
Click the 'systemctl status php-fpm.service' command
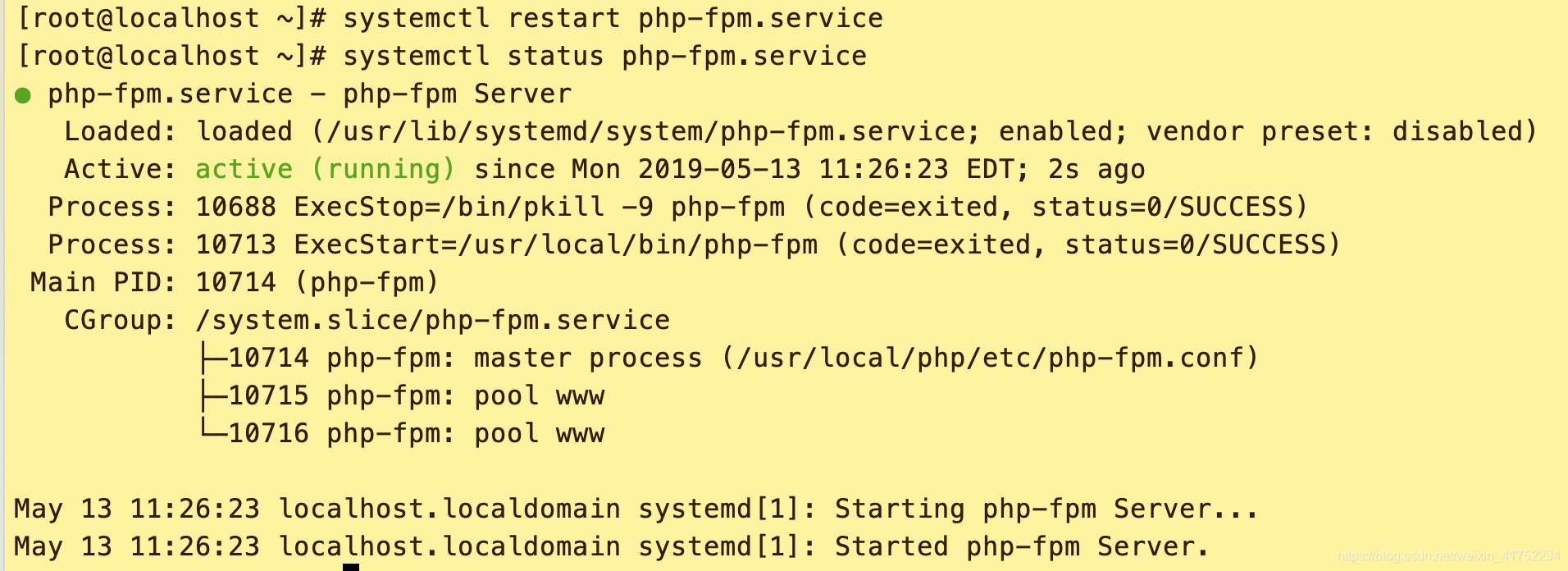coord(604,56)
